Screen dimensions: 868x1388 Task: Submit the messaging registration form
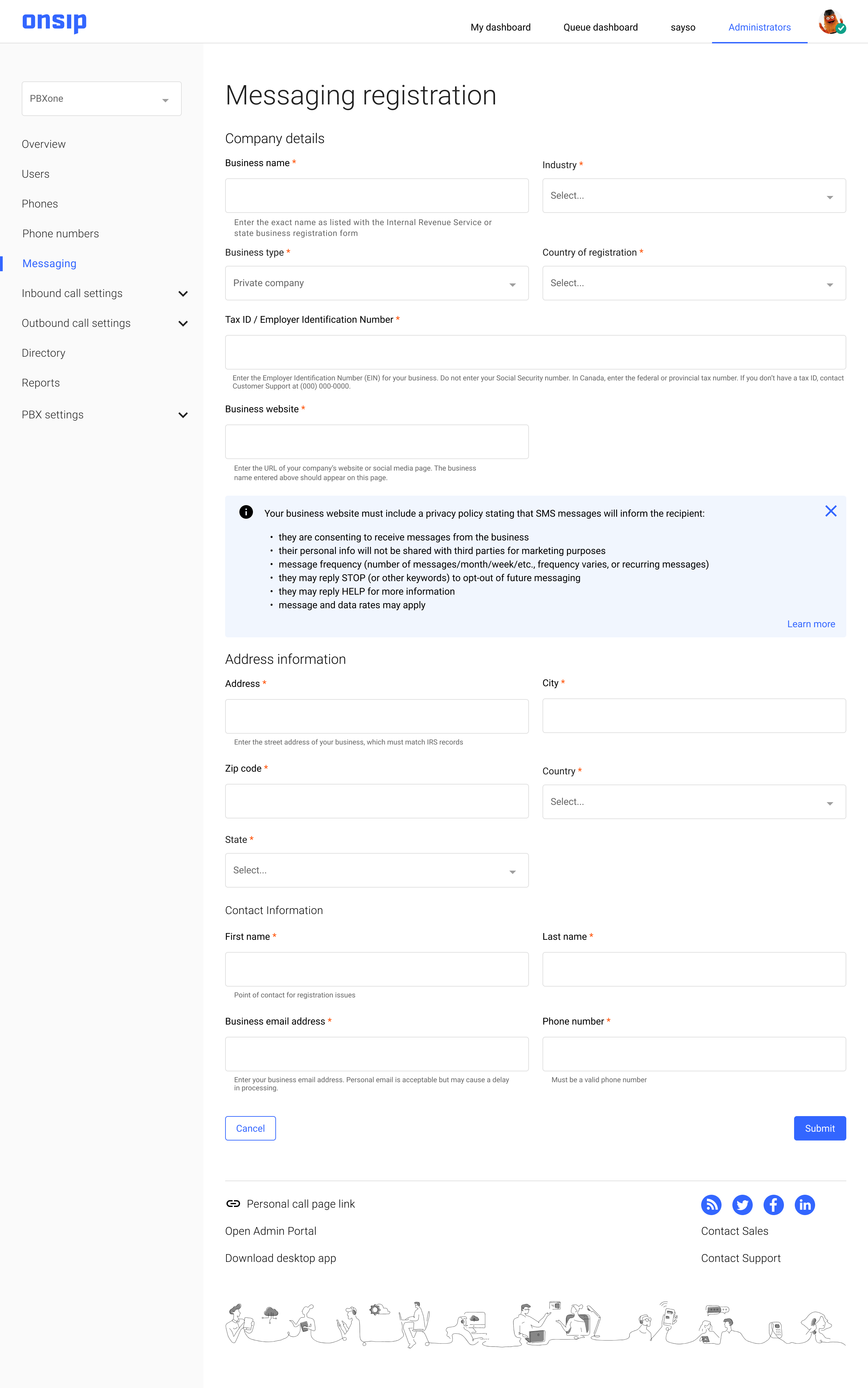pos(820,1128)
